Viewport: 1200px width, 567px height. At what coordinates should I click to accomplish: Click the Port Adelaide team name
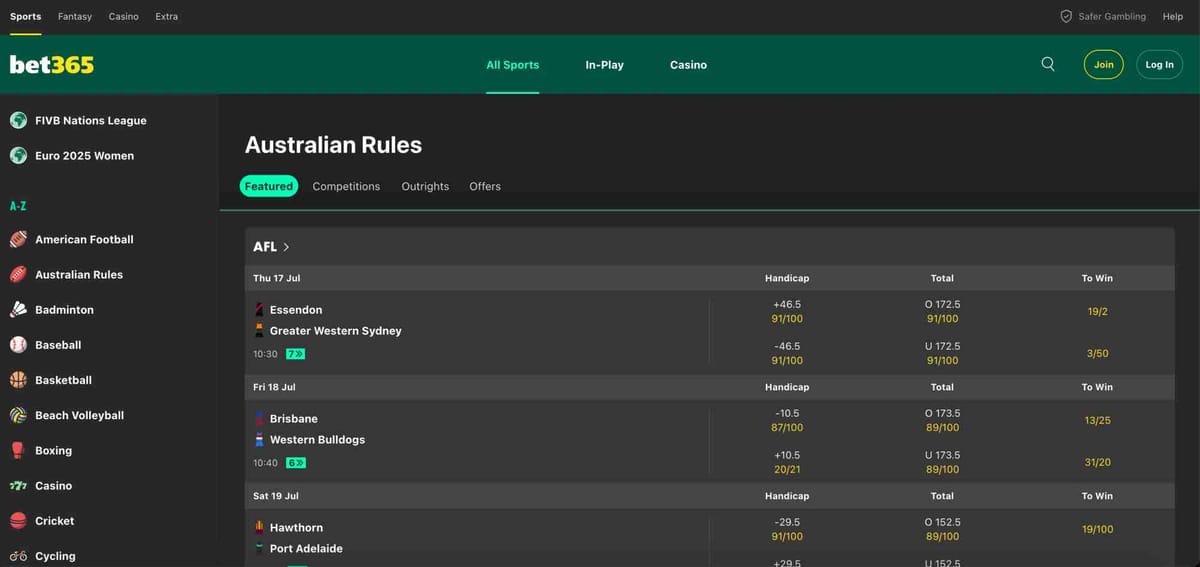306,549
